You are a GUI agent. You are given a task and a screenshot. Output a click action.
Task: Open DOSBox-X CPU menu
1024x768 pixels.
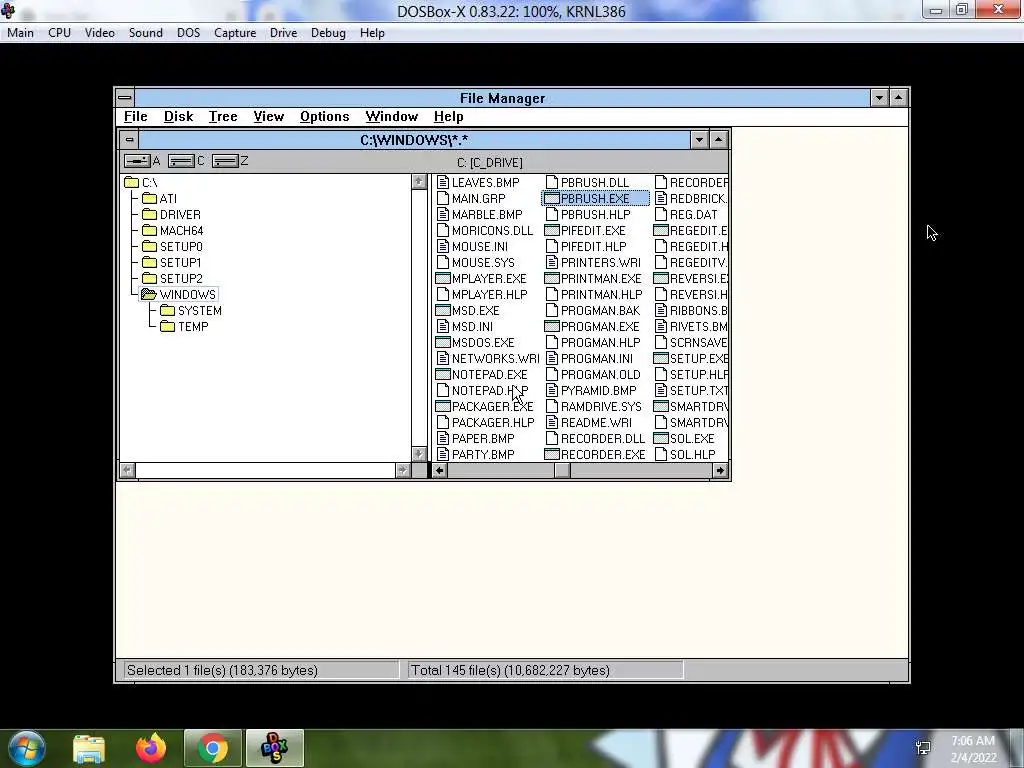(x=59, y=33)
